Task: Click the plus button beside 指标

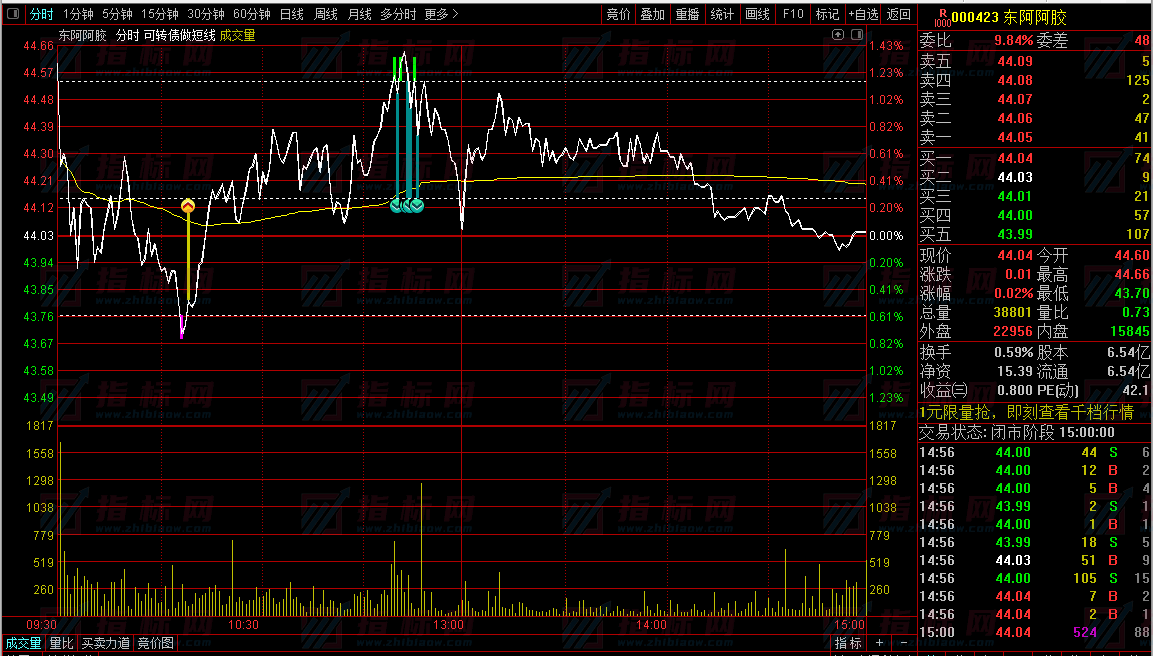Action: click(879, 642)
